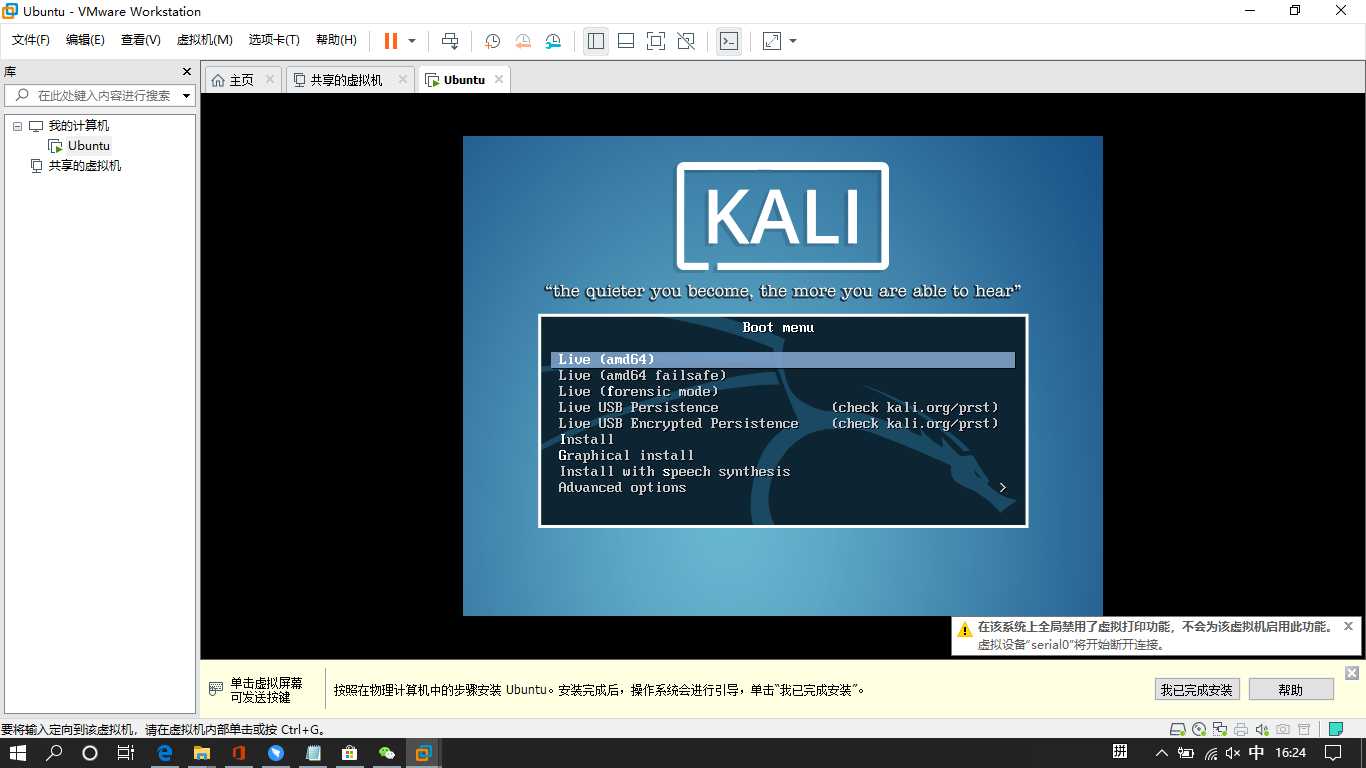The image size is (1366, 768).
Task: Open the snapshot manager
Action: point(554,41)
